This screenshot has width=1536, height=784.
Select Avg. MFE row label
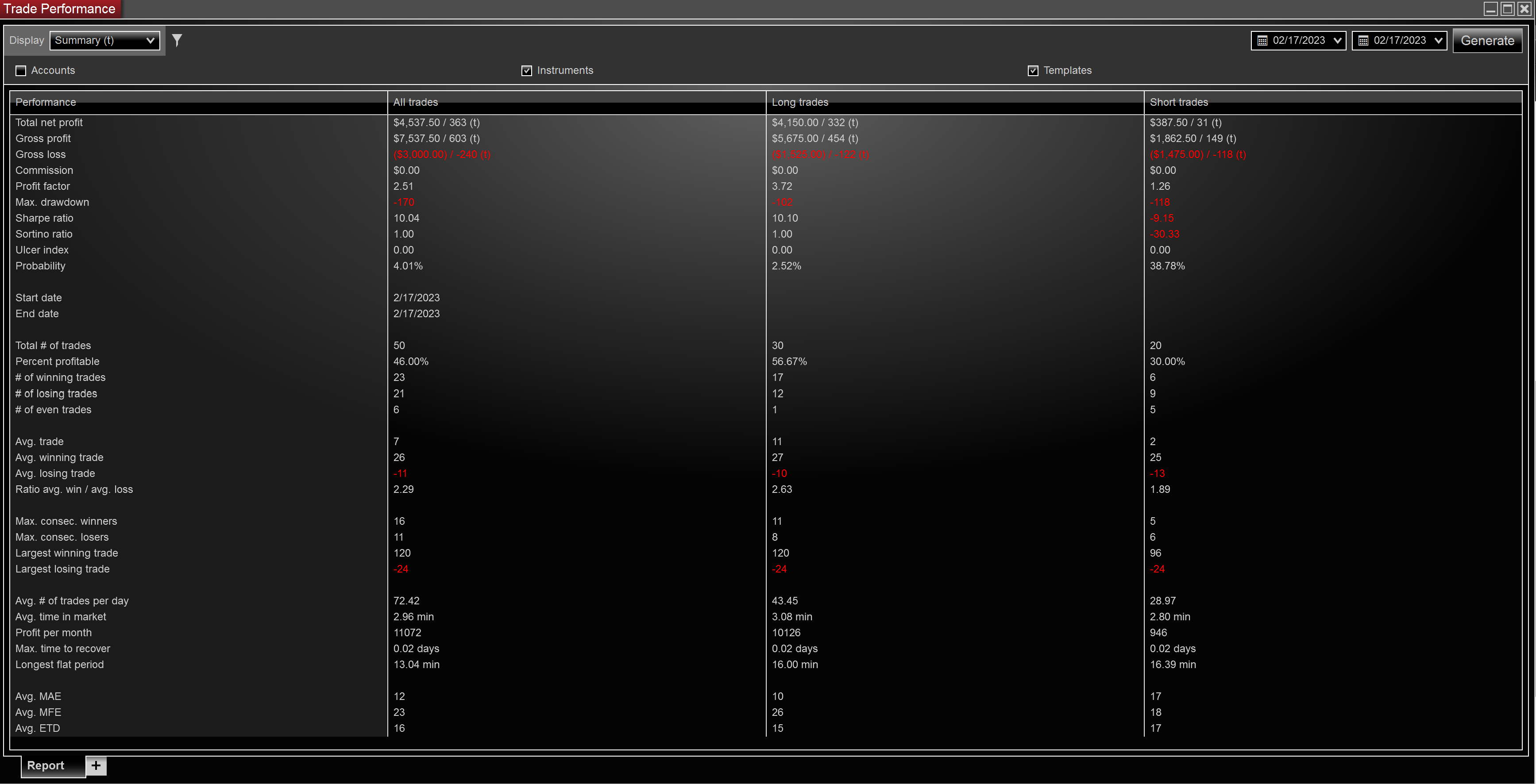tap(38, 712)
